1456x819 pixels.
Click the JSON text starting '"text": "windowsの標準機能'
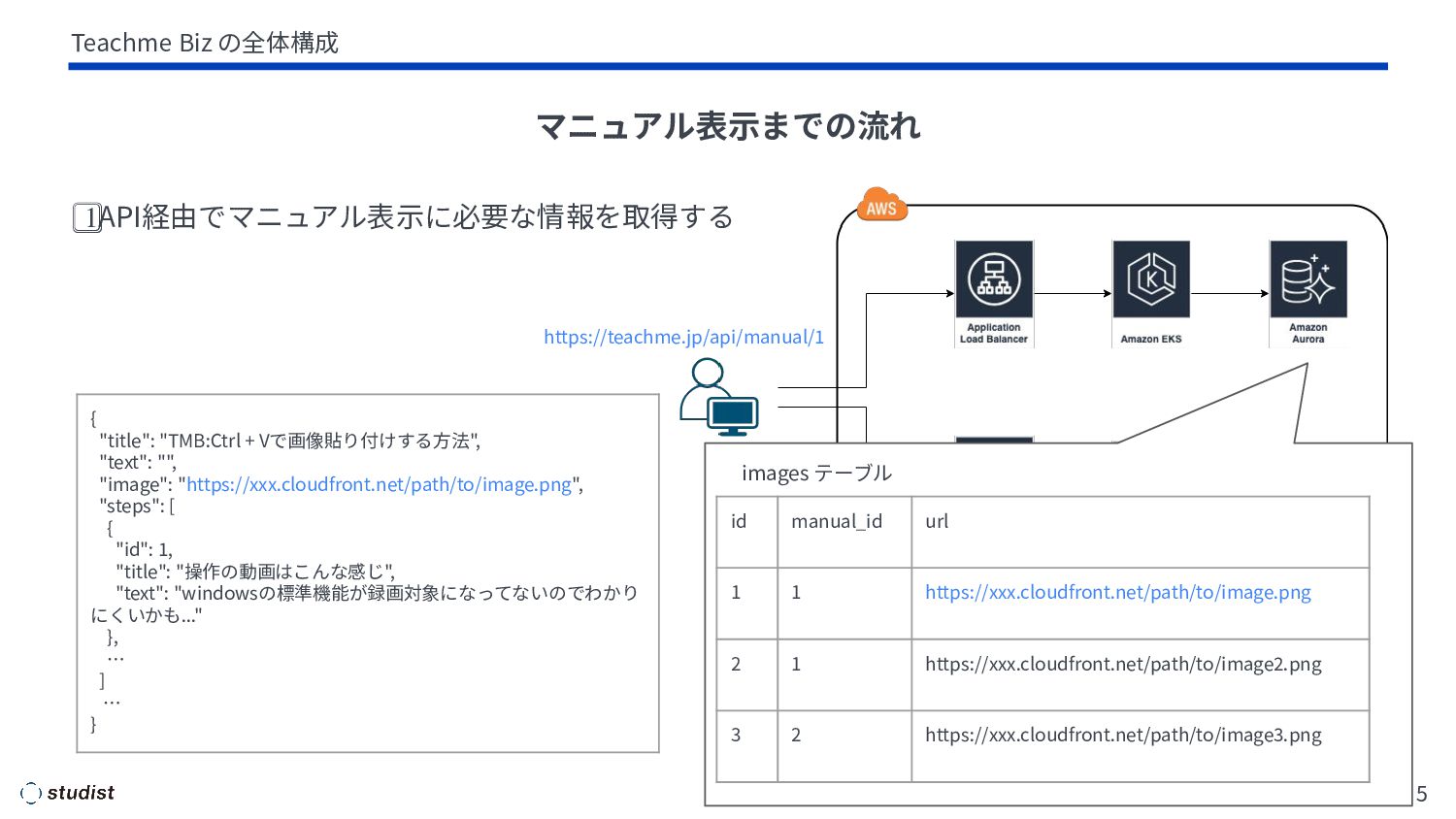pyautogui.click(x=365, y=604)
